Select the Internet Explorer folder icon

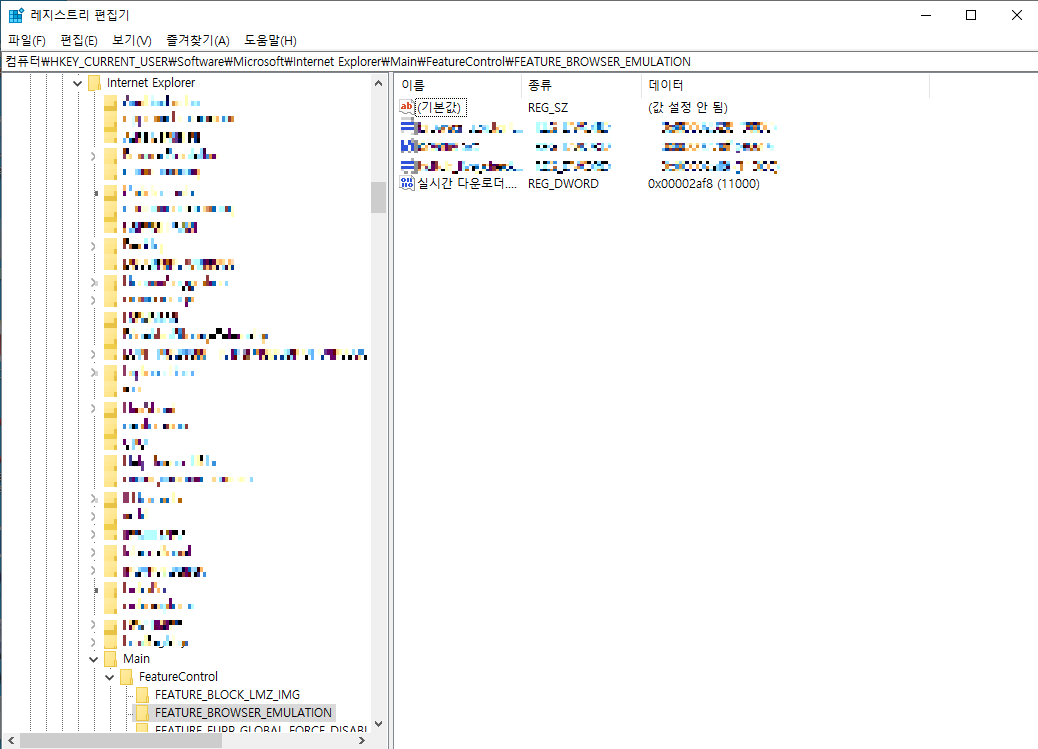95,83
